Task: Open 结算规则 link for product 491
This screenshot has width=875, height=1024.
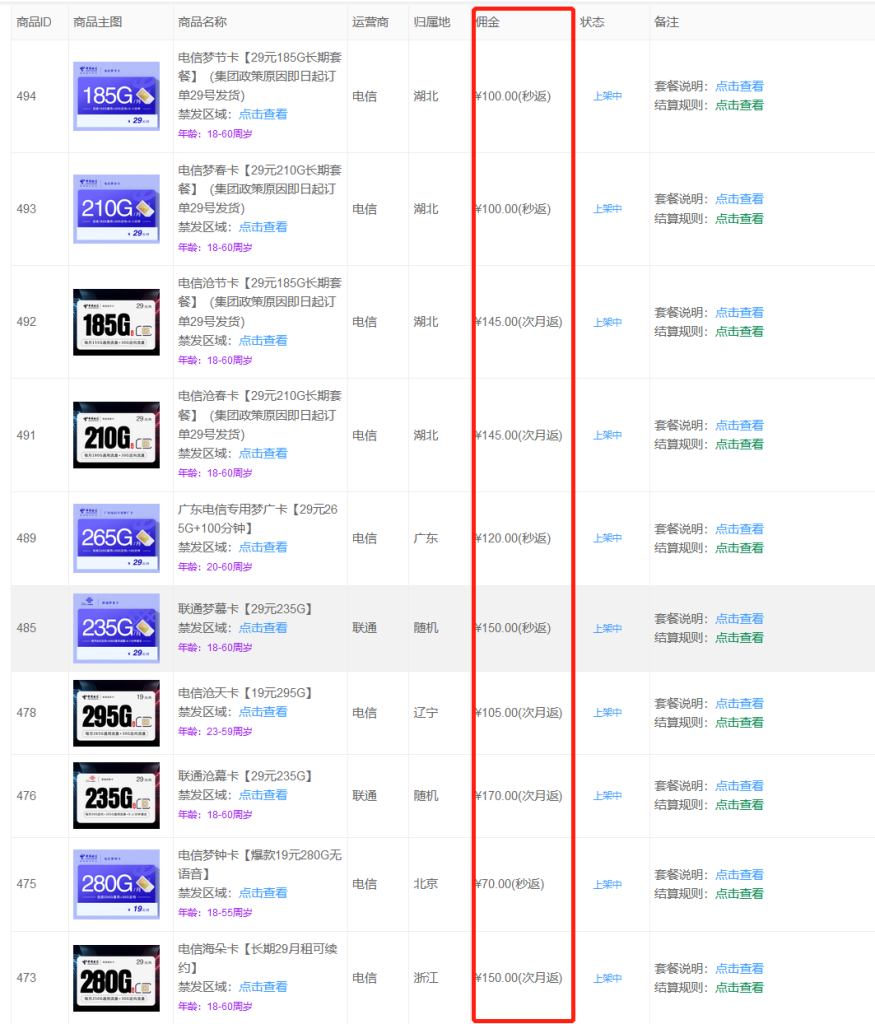Action: [739, 445]
